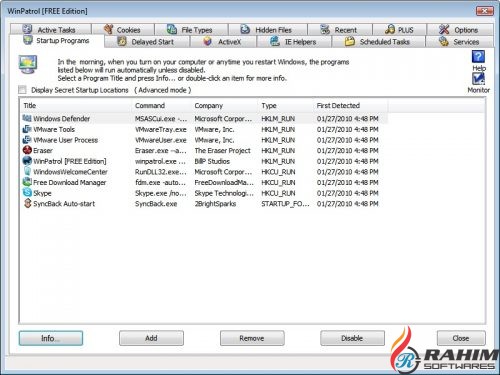
Task: Sort by the Type column header
Action: [x=285, y=106]
